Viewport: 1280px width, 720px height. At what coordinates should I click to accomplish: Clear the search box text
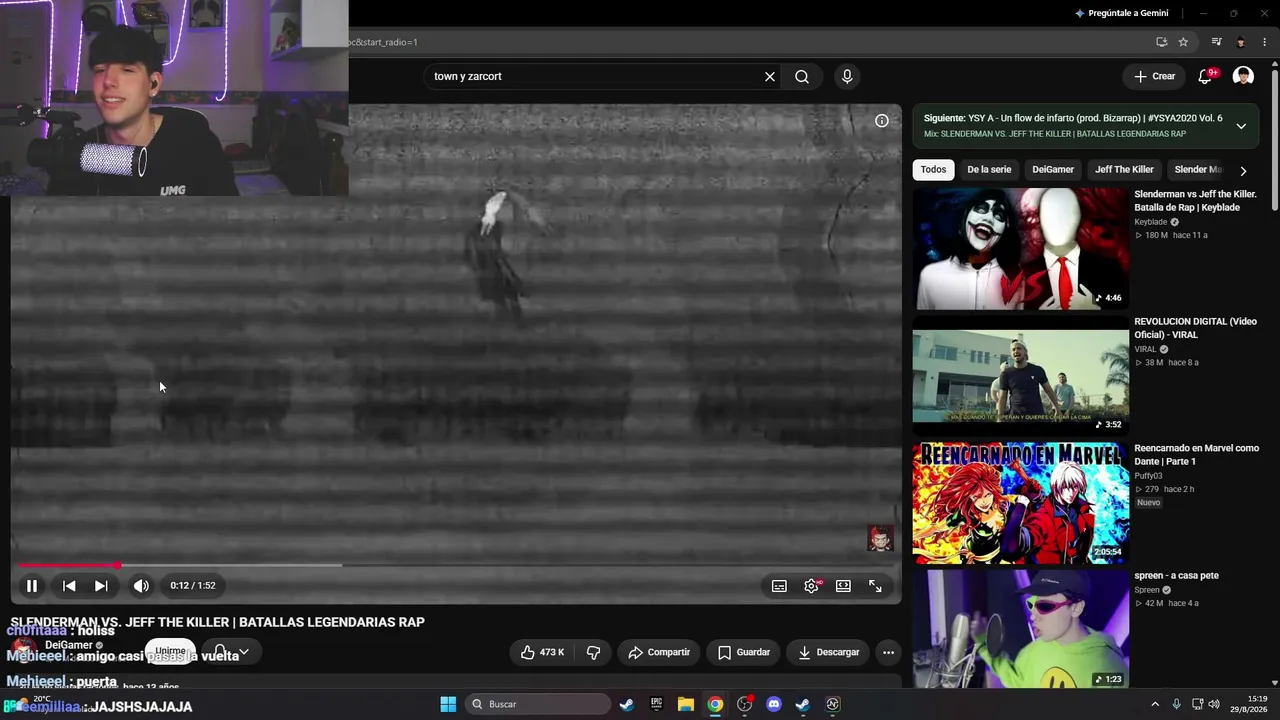pos(770,76)
